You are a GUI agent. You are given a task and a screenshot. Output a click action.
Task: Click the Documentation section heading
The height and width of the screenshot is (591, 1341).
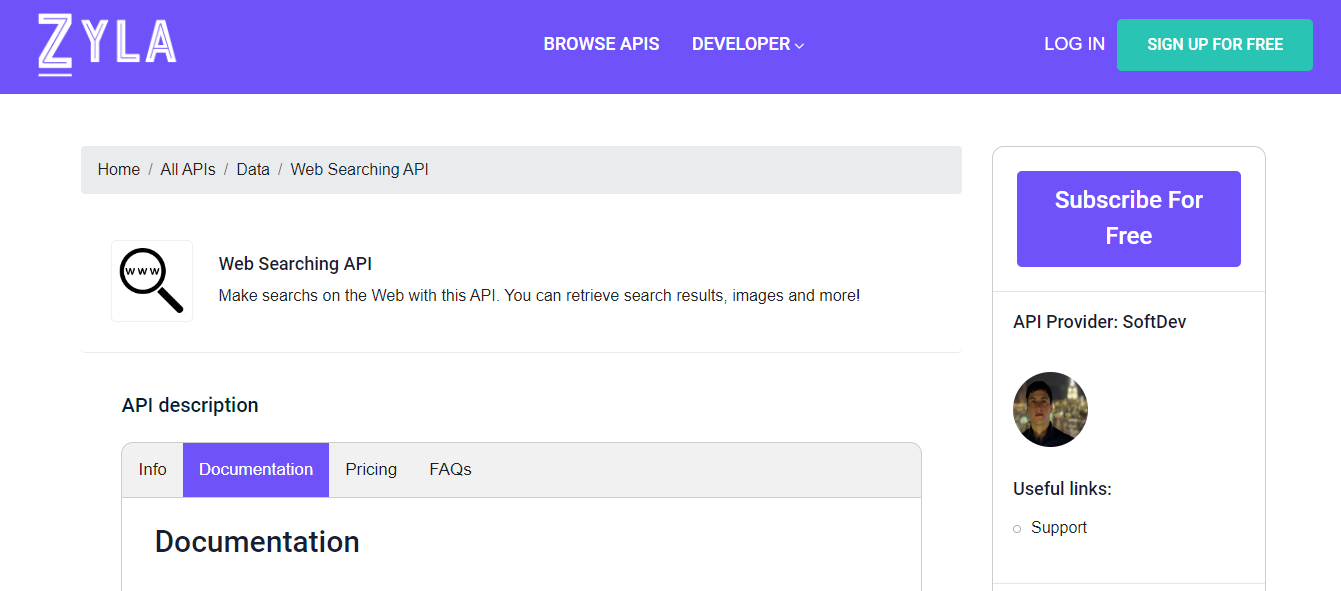[256, 541]
